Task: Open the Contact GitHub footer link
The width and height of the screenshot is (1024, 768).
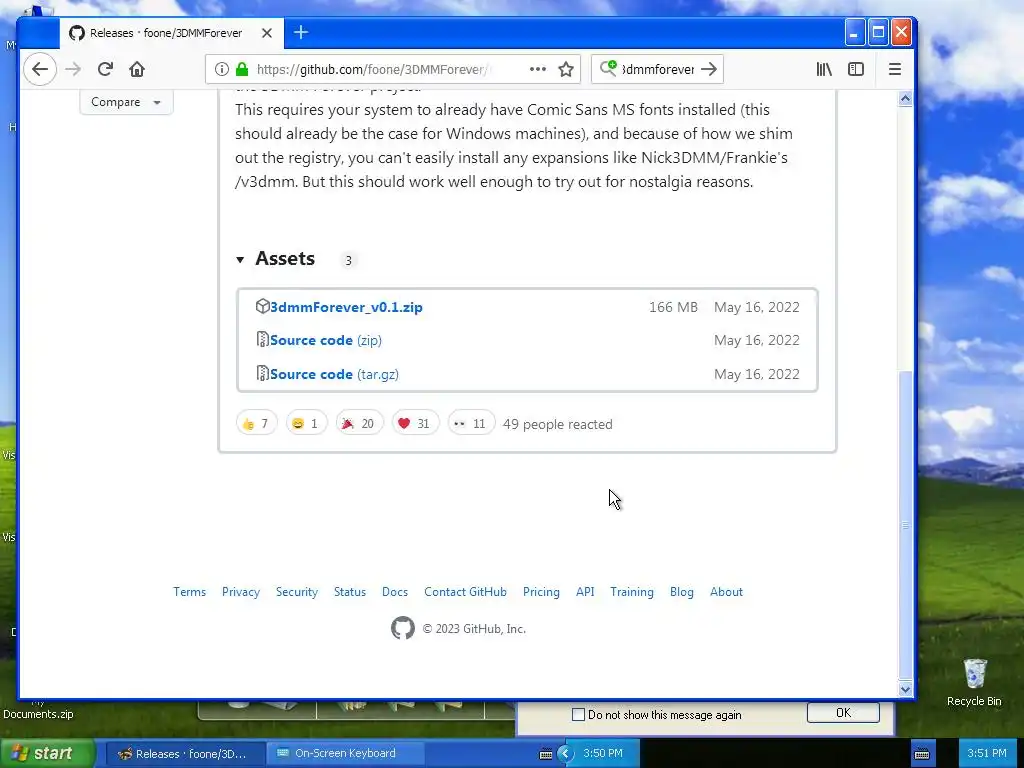Action: (x=466, y=592)
